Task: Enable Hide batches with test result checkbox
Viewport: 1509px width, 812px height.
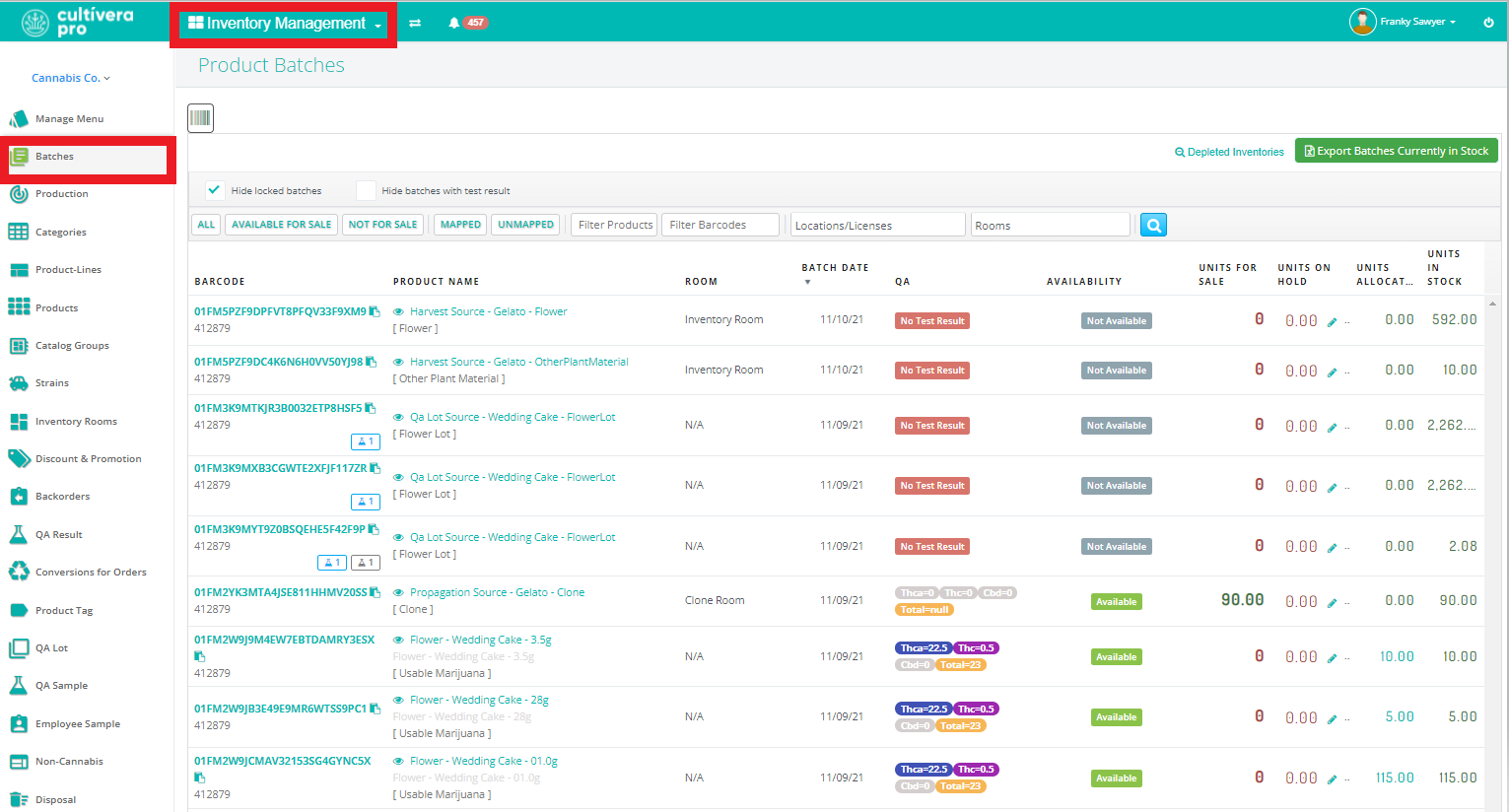Action: click(x=366, y=190)
